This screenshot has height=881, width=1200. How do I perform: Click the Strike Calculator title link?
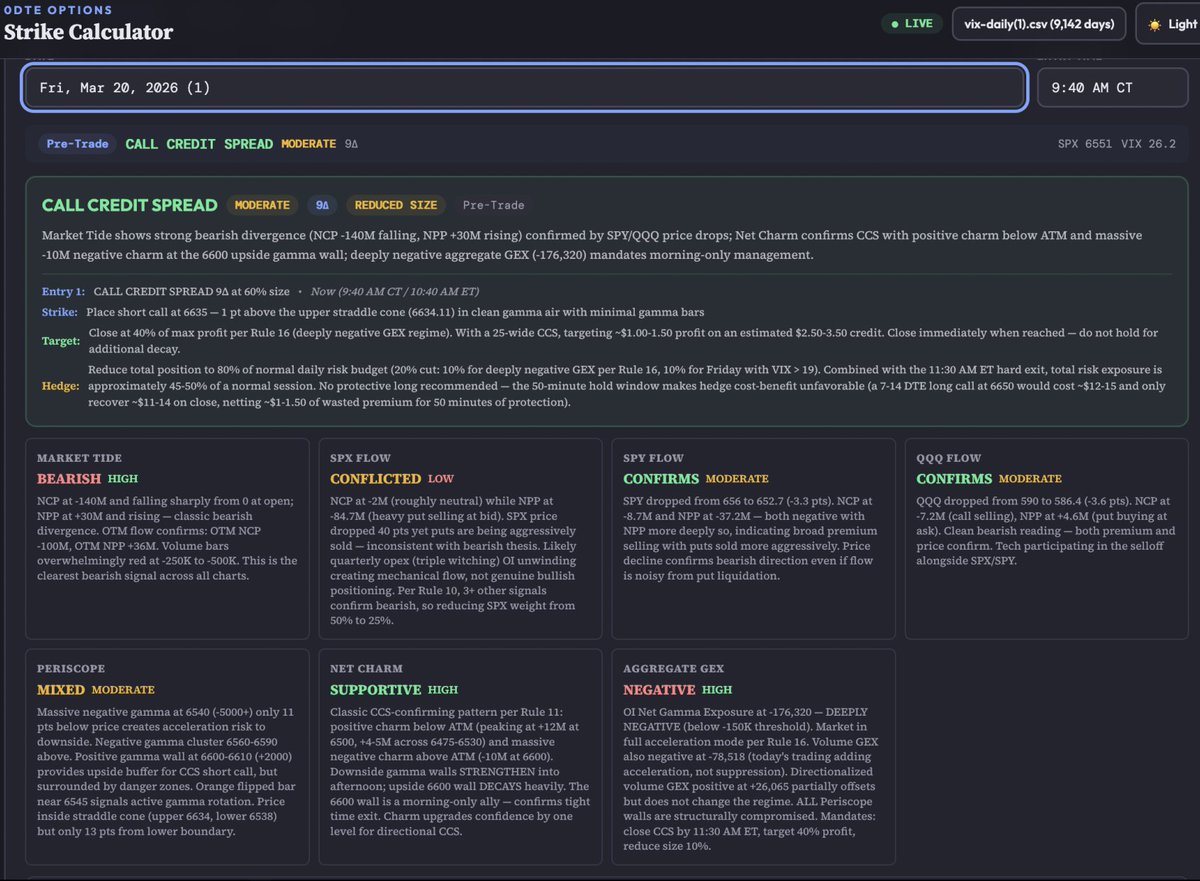tap(90, 31)
